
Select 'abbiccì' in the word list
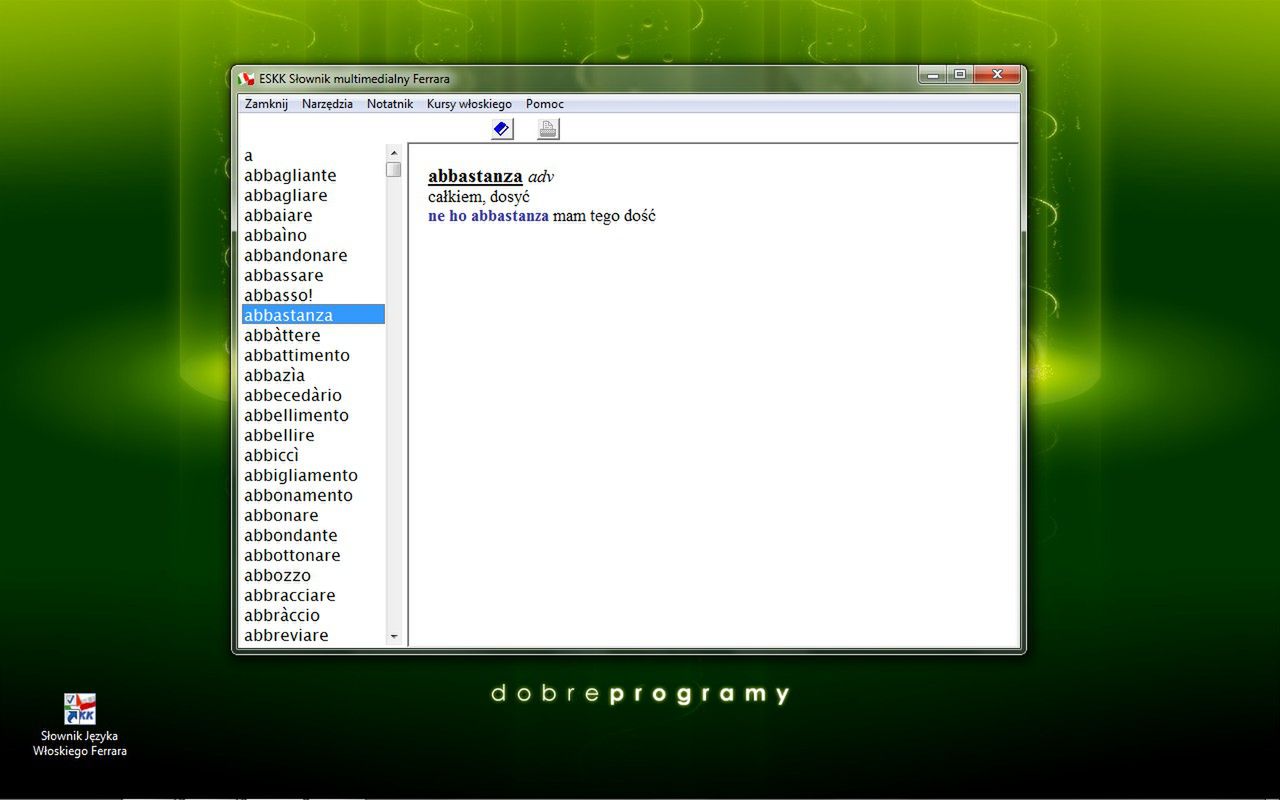[x=313, y=455]
